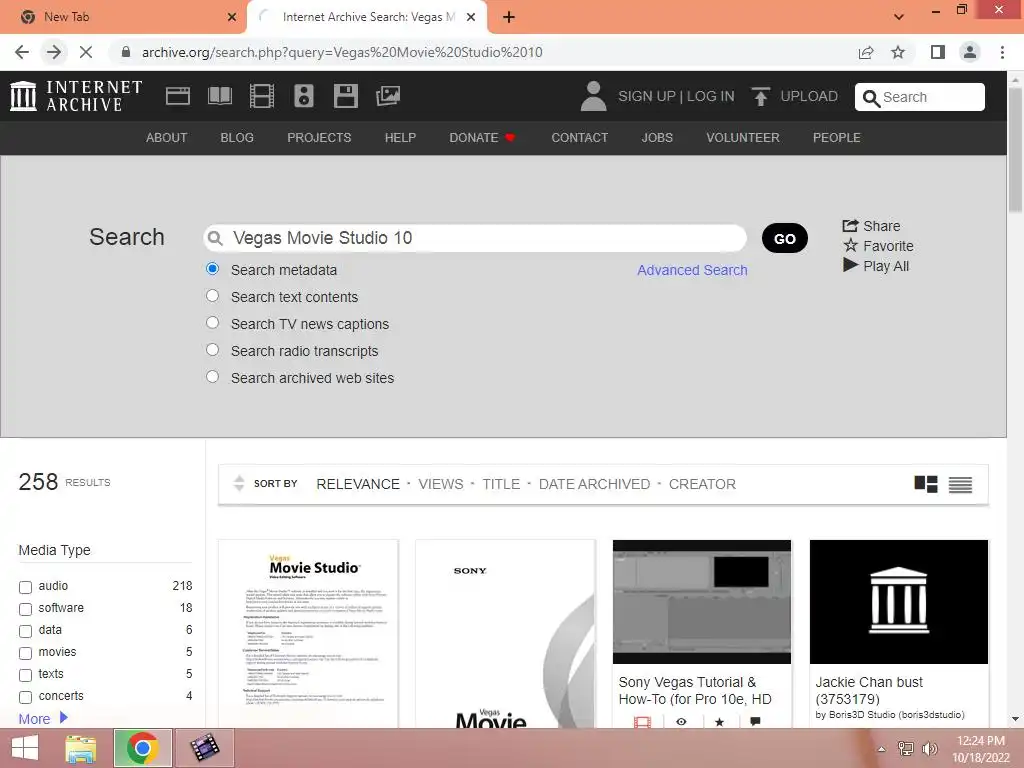Image resolution: width=1024 pixels, height=768 pixels.
Task: Open the Software floppy disk icon
Action: pos(345,96)
